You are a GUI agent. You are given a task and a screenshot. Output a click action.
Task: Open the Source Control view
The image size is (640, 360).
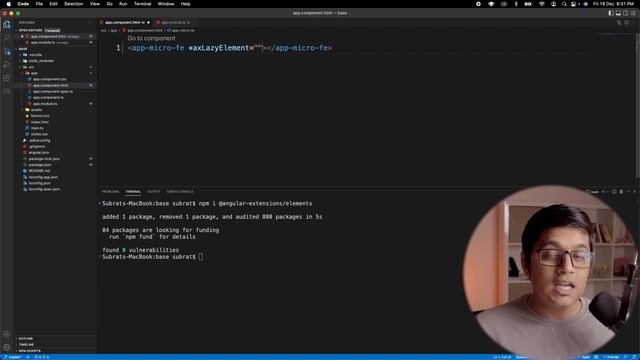click(x=7, y=51)
